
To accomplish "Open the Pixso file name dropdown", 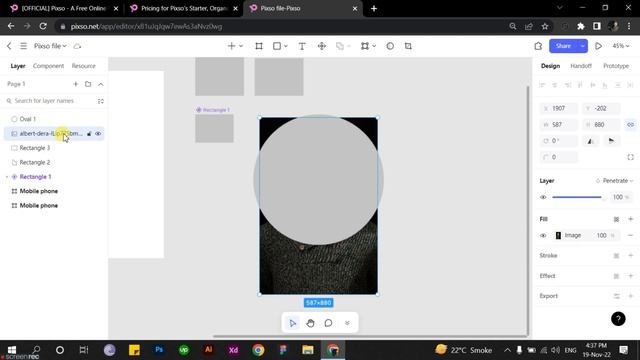I will pos(50,46).
